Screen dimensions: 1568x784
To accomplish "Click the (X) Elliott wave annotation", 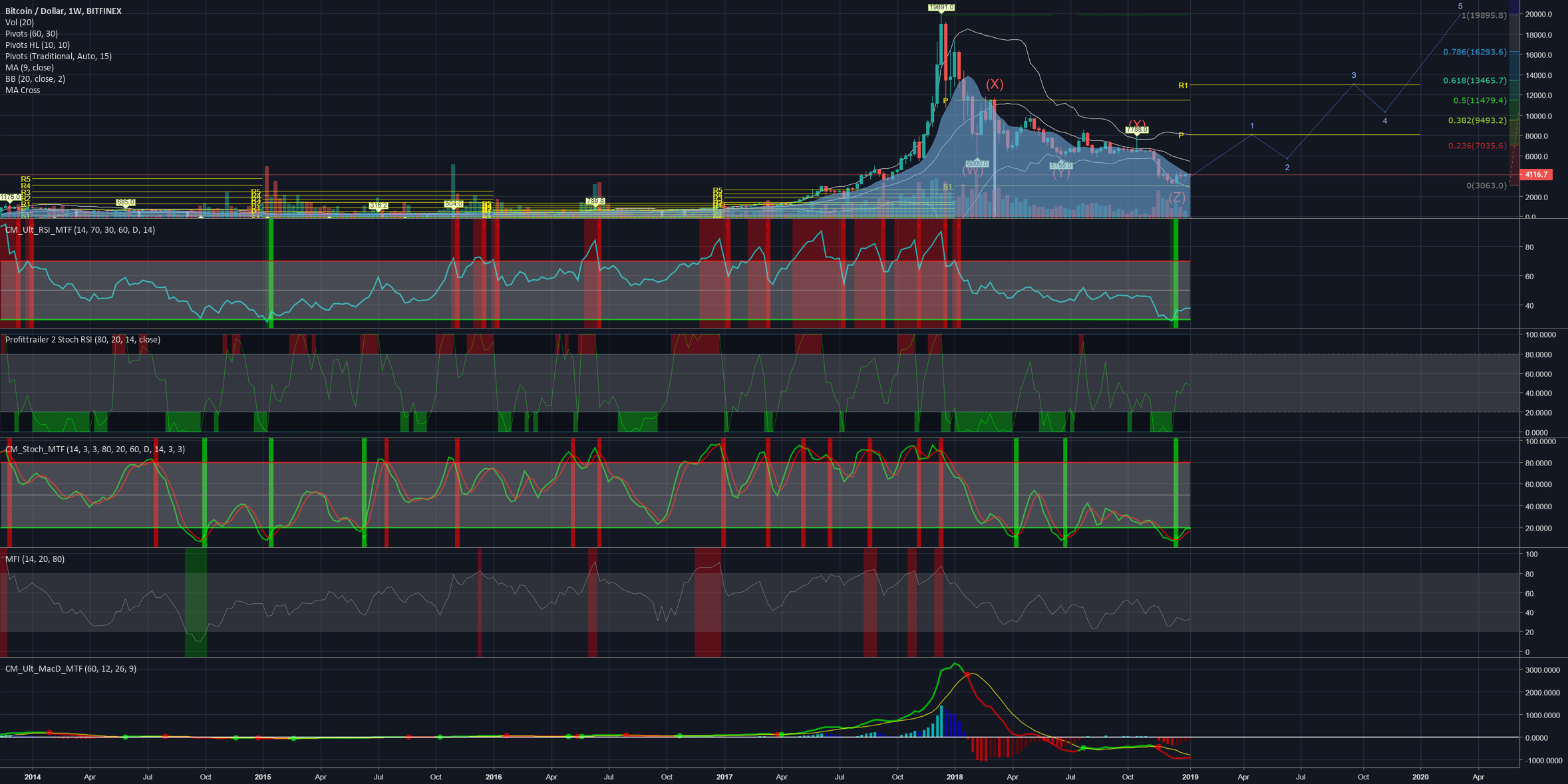I will tap(994, 84).
